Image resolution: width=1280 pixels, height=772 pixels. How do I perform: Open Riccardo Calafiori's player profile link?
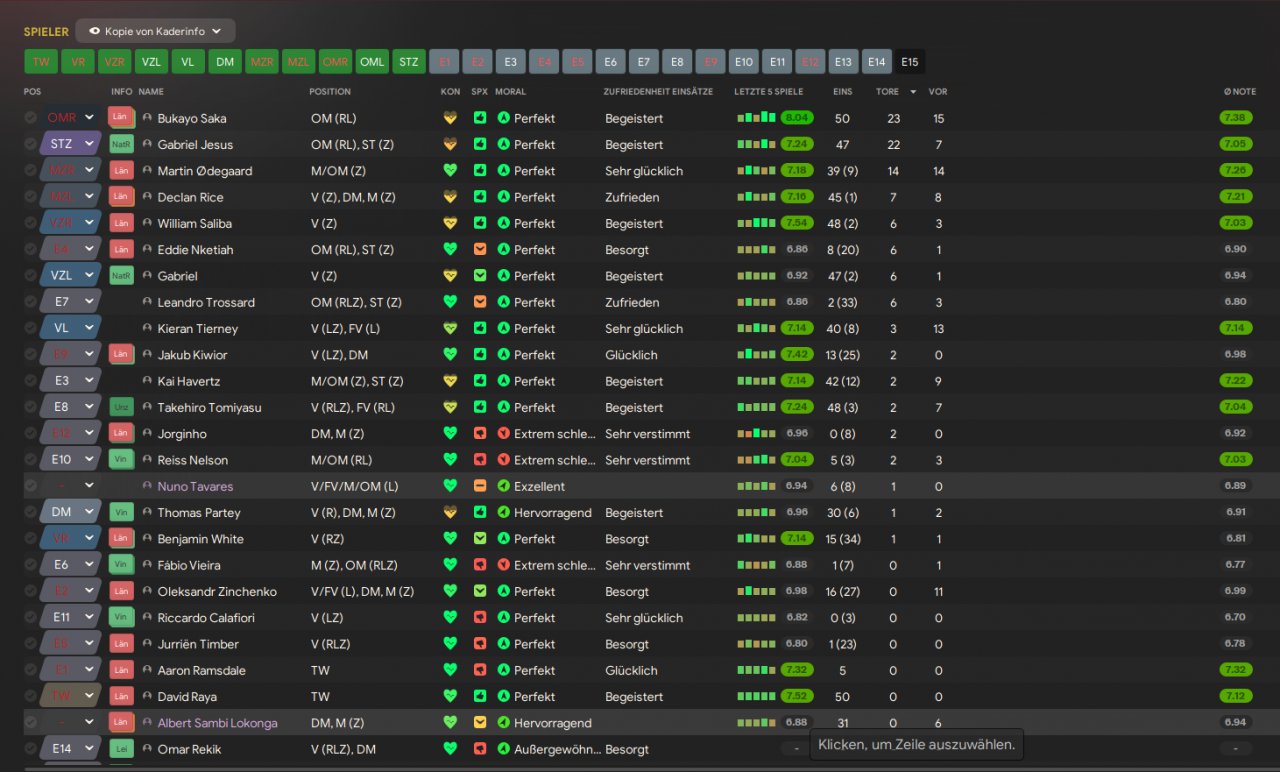[x=205, y=617]
